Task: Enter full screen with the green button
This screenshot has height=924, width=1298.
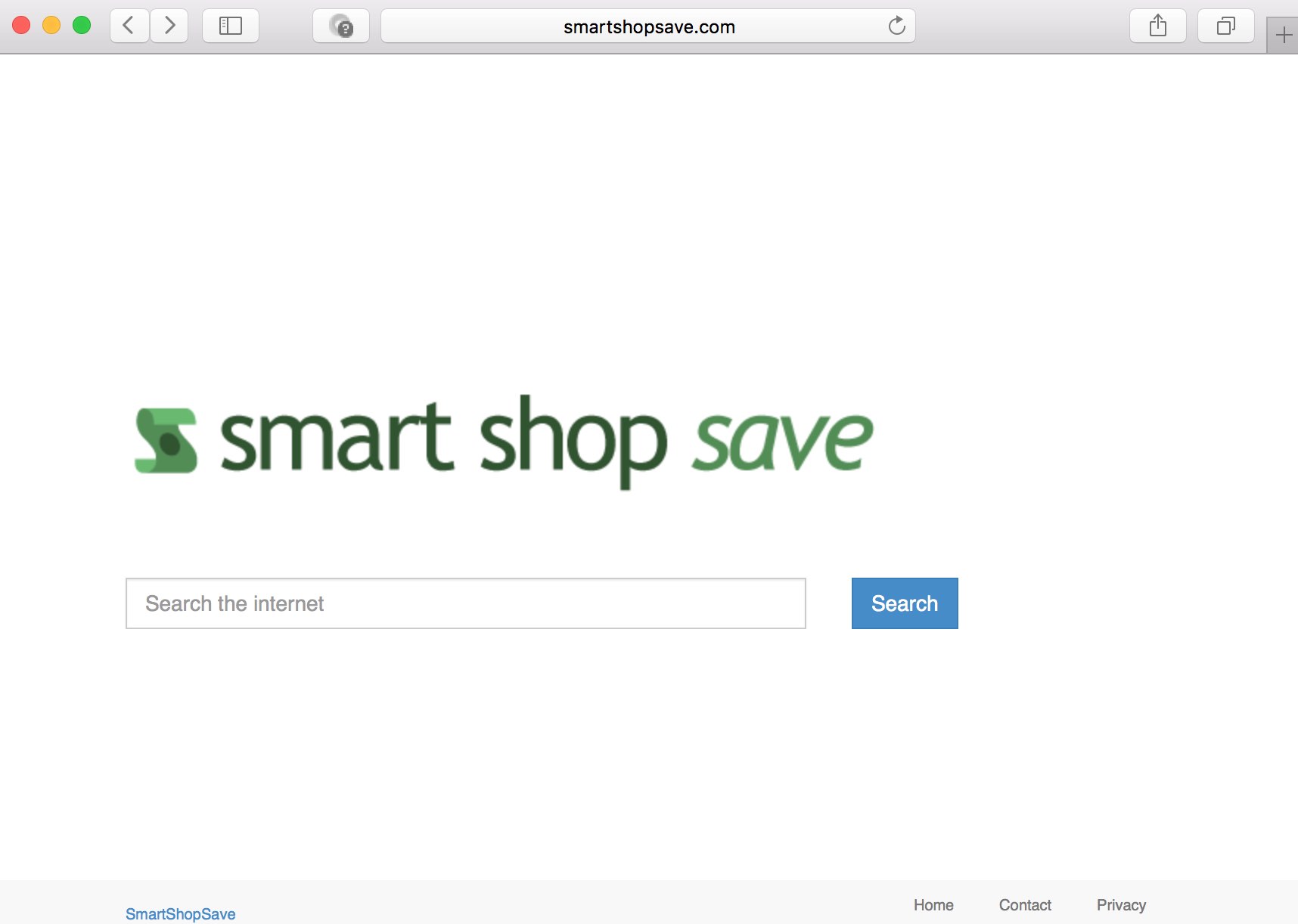Action: tap(82, 26)
